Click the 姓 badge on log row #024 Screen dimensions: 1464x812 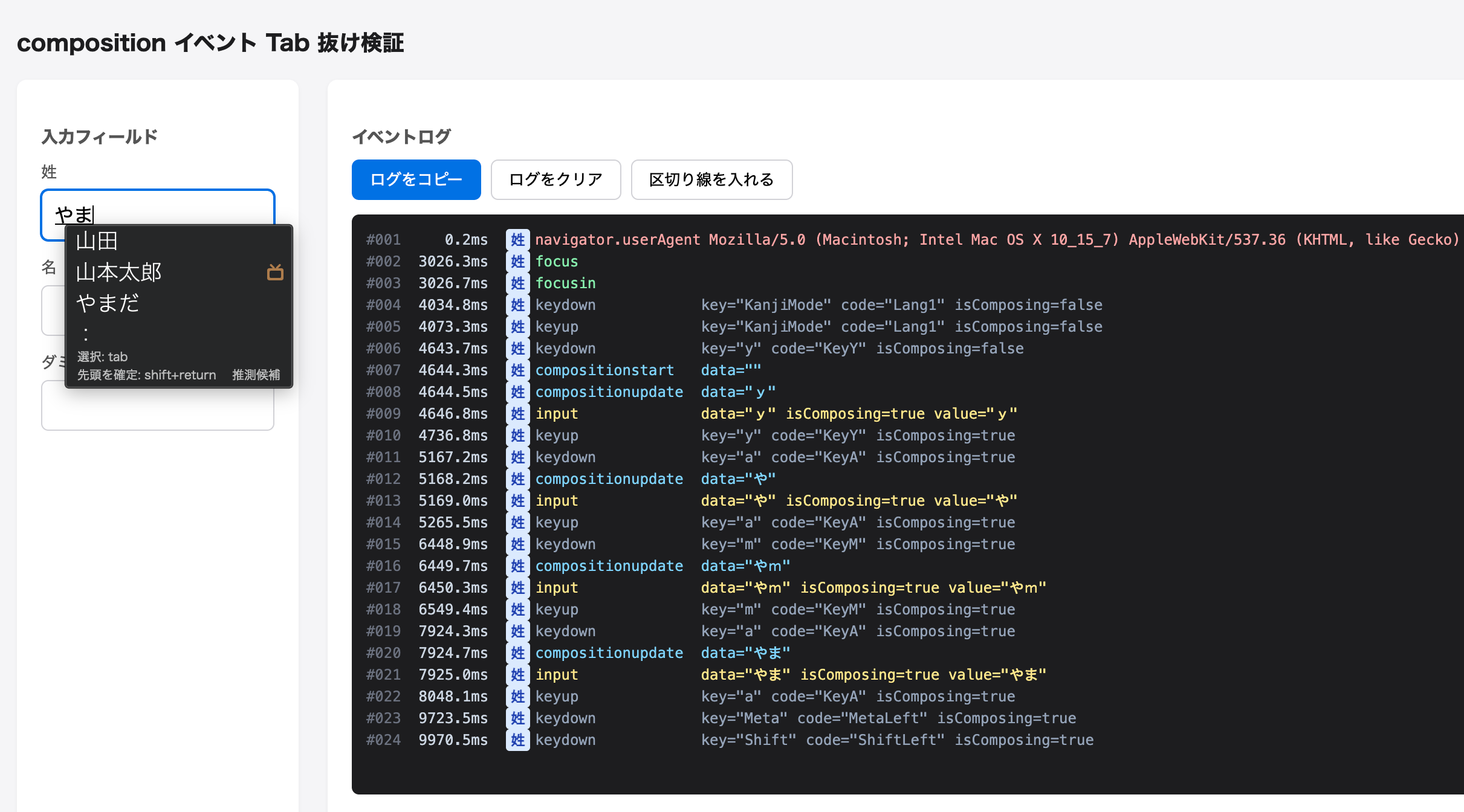[x=518, y=740]
